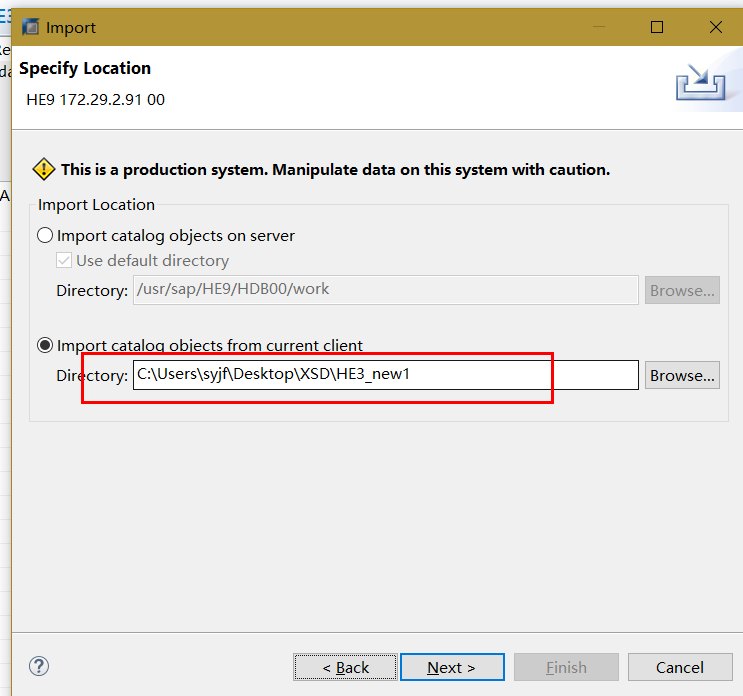Viewport: 743px width, 696px height.
Task: Maximize the Import dialog window
Action: (x=657, y=27)
